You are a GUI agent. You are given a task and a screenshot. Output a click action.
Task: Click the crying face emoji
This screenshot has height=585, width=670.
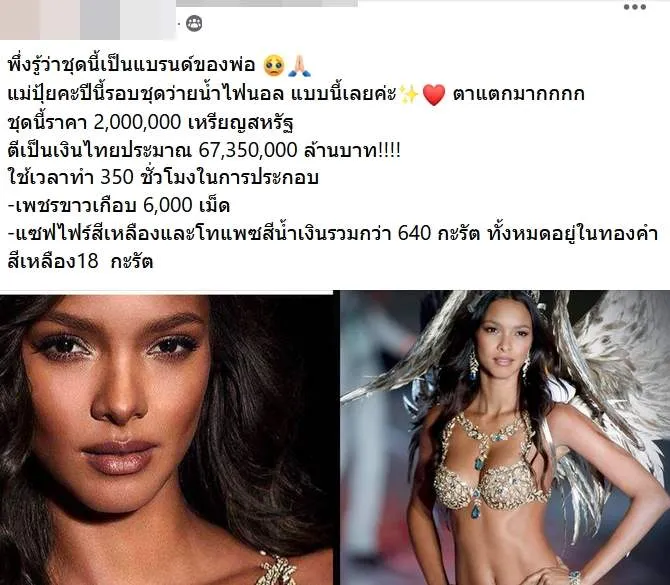[273, 65]
